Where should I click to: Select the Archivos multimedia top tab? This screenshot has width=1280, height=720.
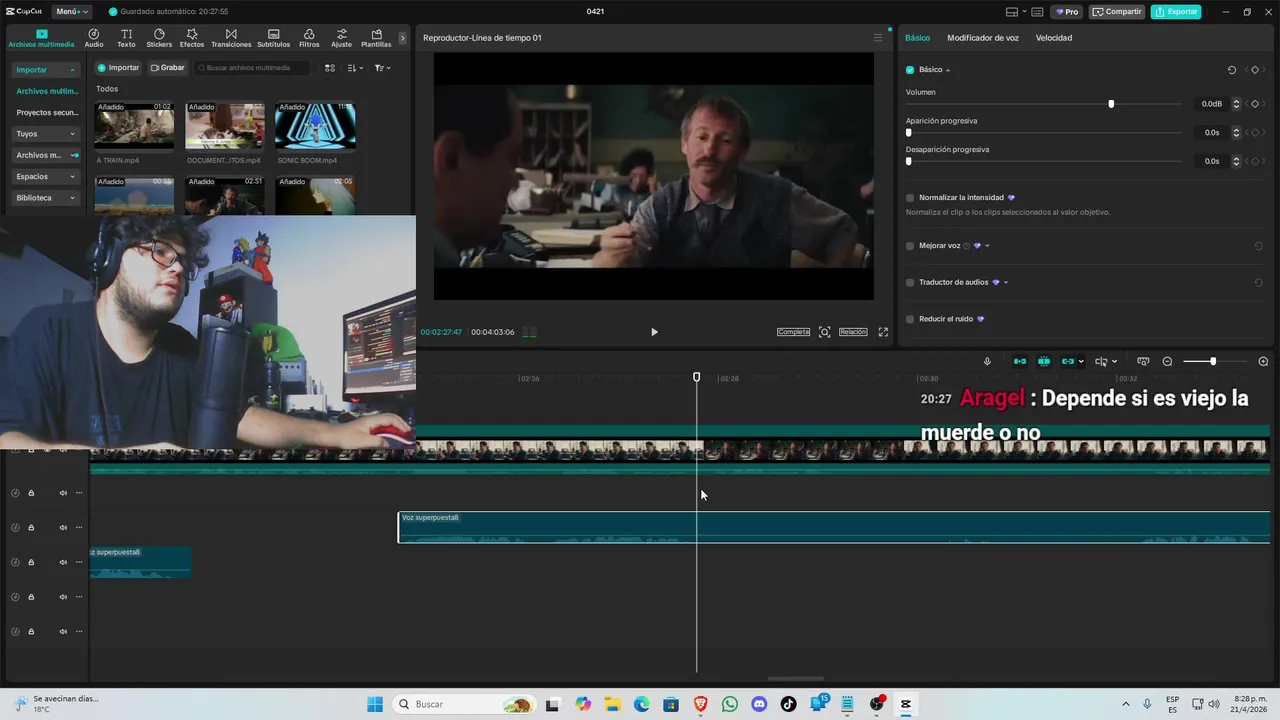coord(41,38)
